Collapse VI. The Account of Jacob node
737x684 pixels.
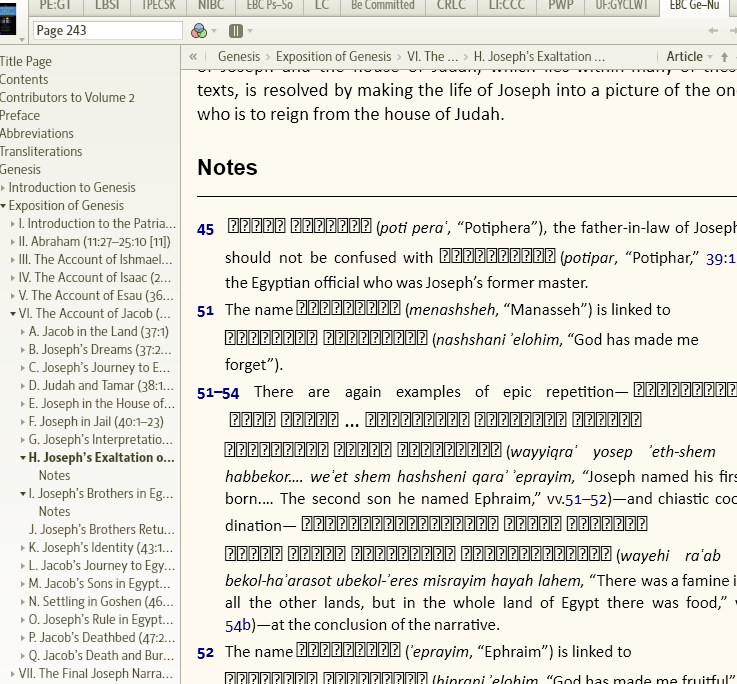coord(13,314)
